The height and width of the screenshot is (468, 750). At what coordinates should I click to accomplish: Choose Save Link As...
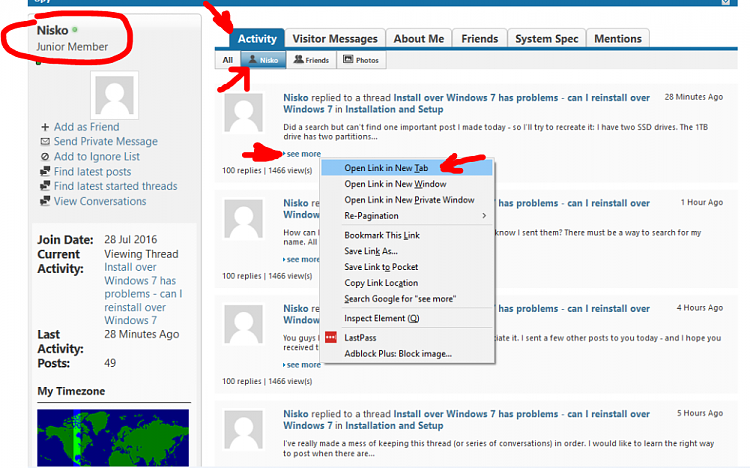(407, 251)
